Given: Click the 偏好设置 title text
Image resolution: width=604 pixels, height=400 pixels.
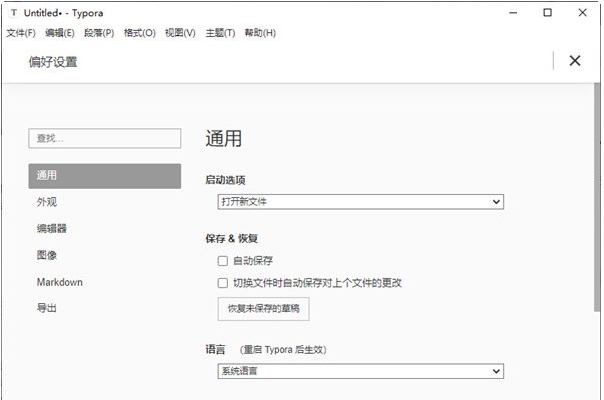Looking at the screenshot, I should pos(53,62).
